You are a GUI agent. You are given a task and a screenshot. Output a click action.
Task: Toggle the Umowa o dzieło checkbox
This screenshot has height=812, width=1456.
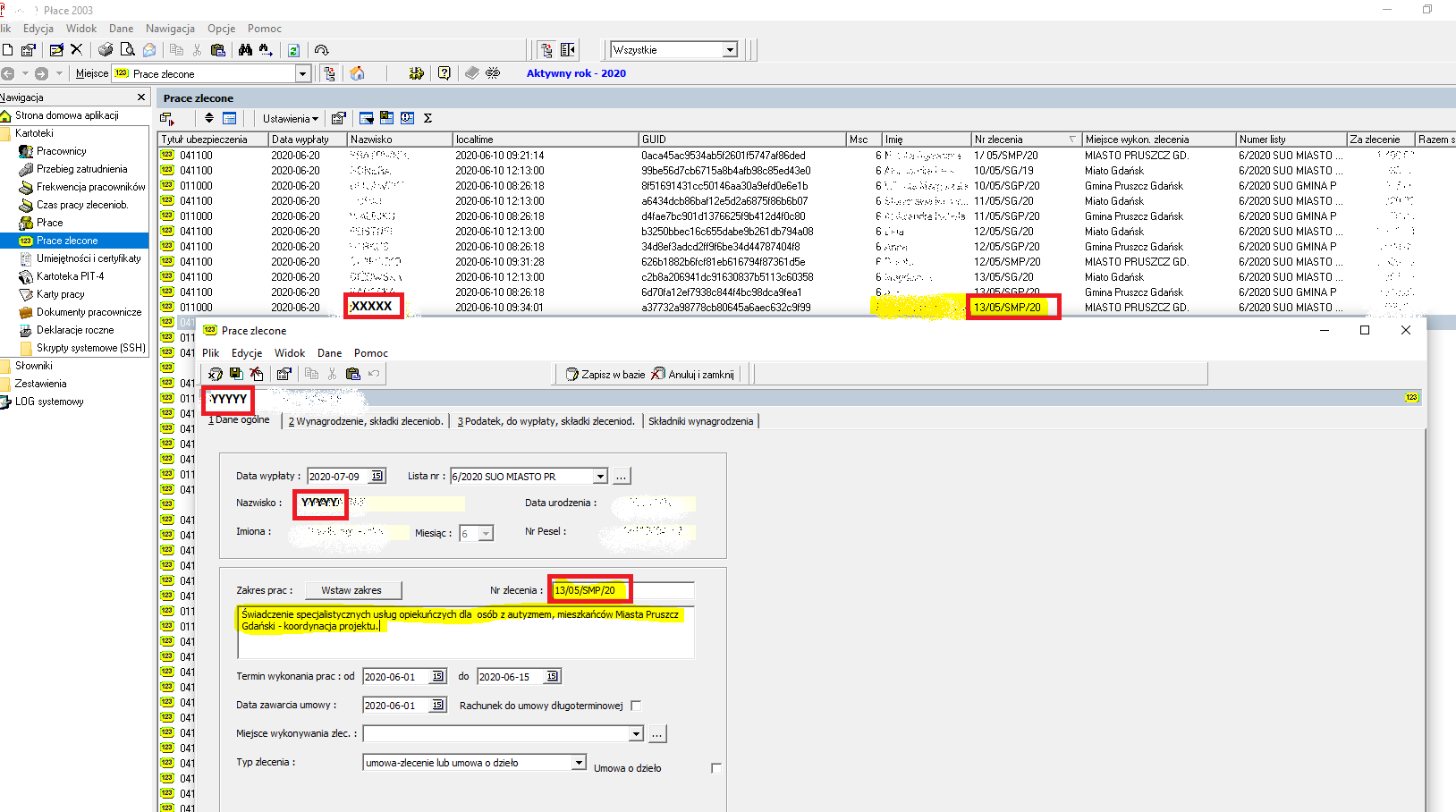tap(715, 768)
